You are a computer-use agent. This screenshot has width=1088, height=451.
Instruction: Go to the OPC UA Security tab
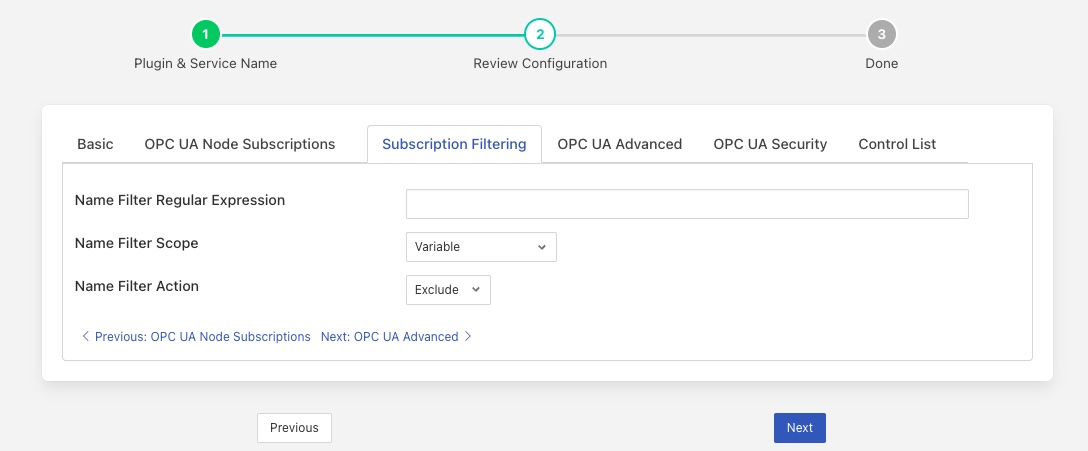(770, 144)
